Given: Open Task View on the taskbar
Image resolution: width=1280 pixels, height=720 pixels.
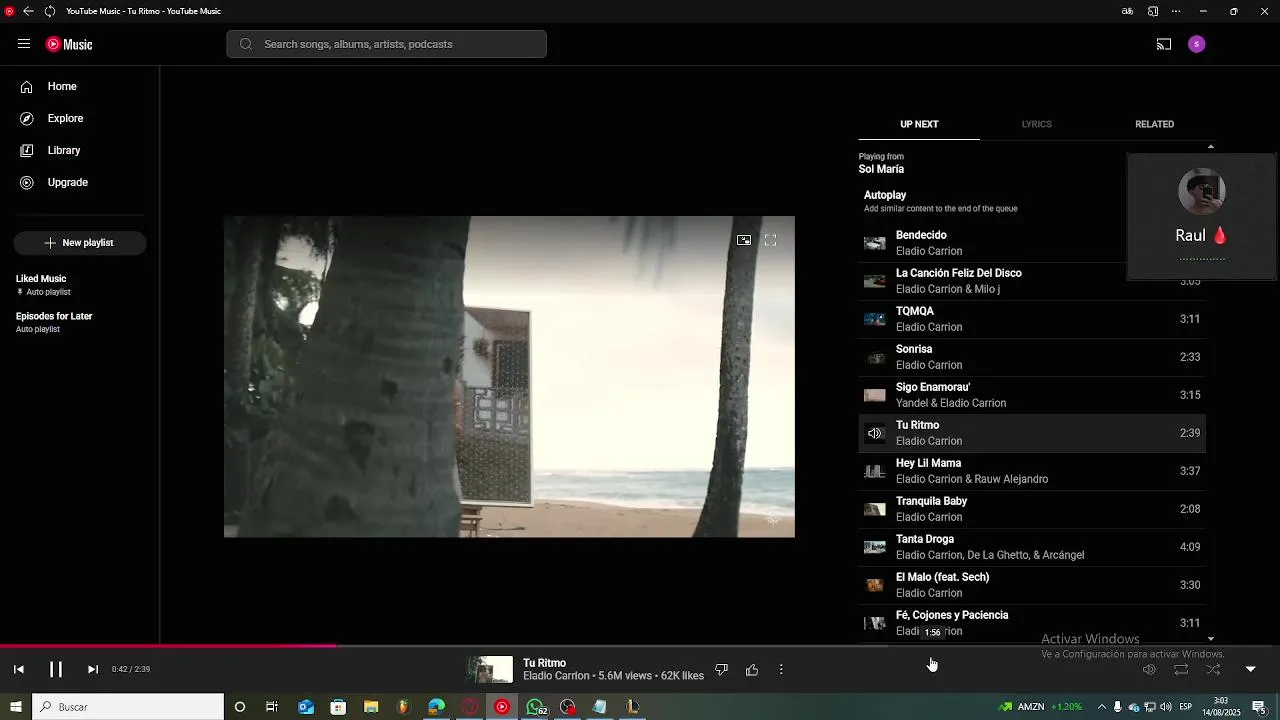Looking at the screenshot, I should point(272,707).
